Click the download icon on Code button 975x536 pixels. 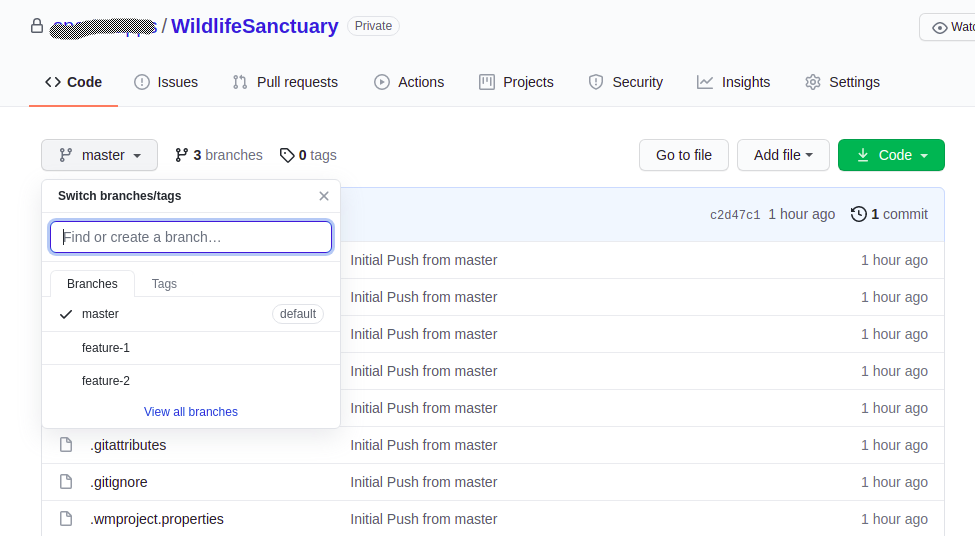click(863, 155)
